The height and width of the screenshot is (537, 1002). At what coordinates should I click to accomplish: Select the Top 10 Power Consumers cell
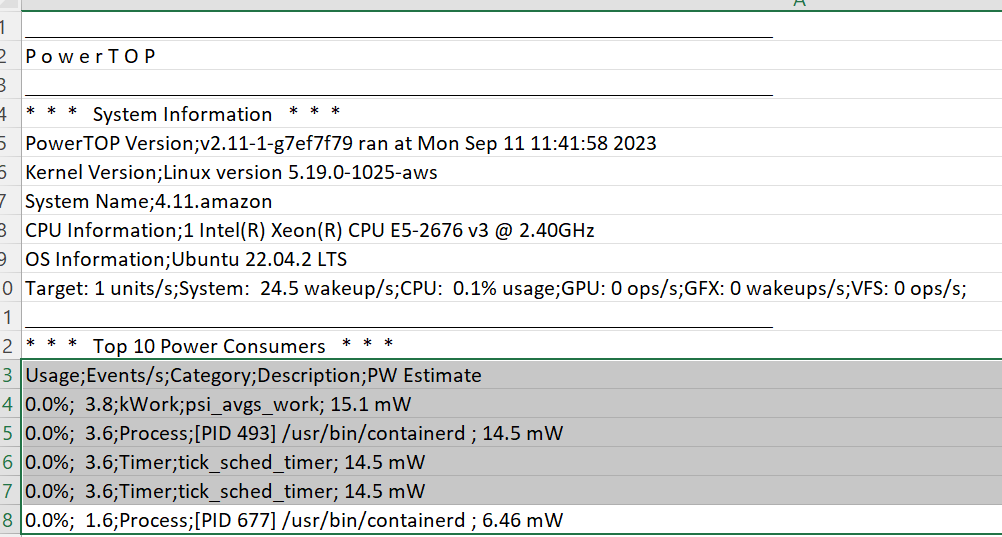209,346
